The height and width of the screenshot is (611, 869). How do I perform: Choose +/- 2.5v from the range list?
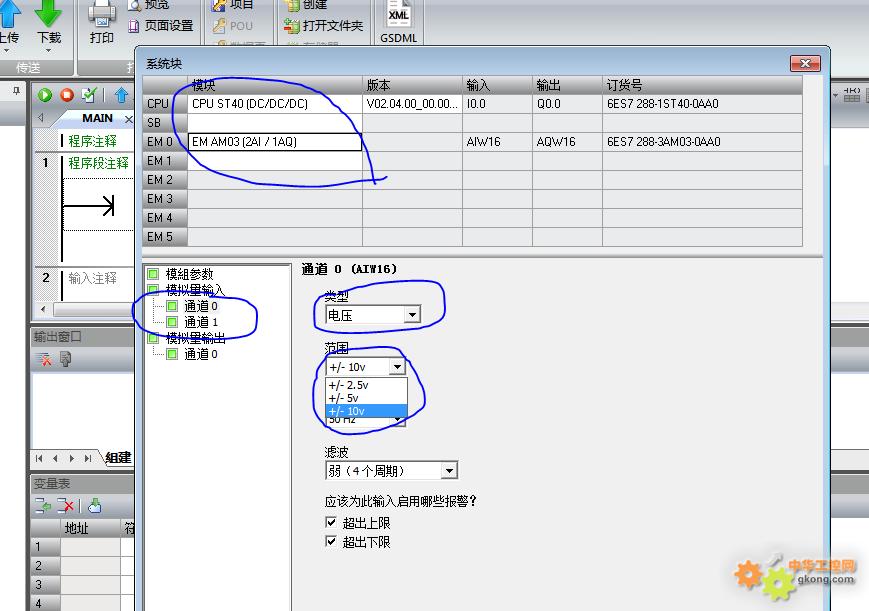pos(367,385)
